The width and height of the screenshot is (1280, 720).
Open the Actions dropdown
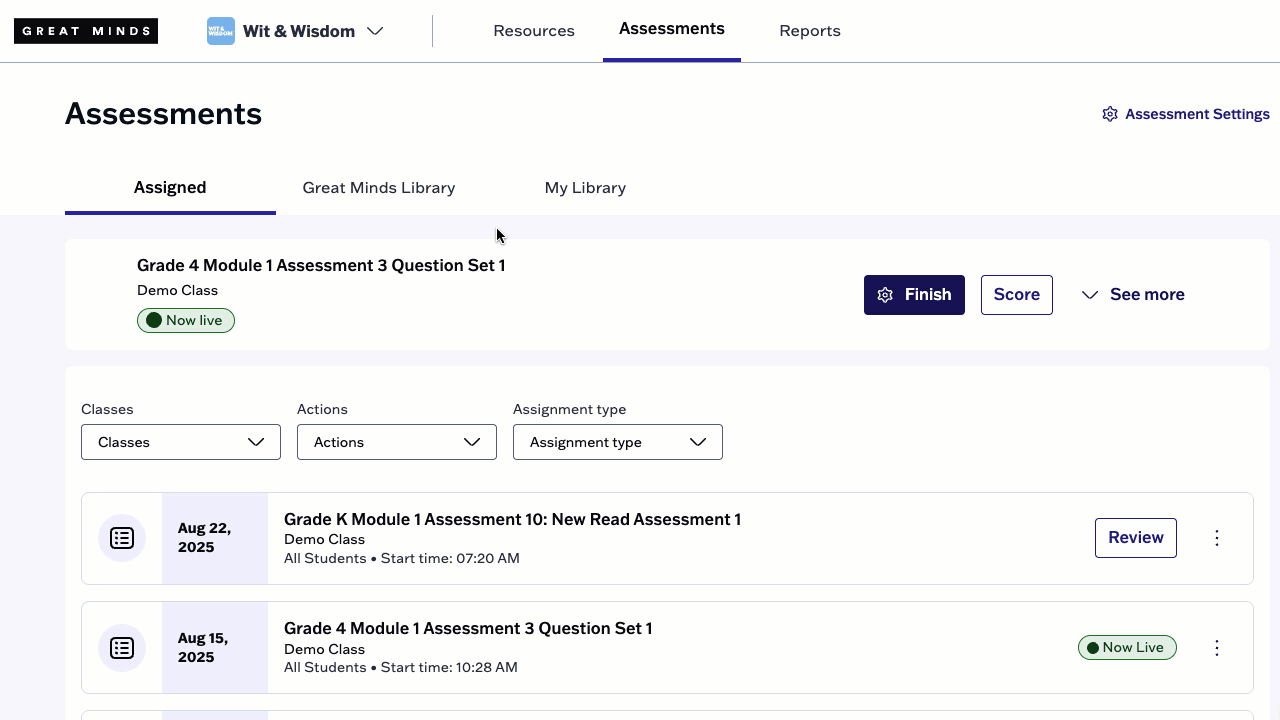pos(396,442)
